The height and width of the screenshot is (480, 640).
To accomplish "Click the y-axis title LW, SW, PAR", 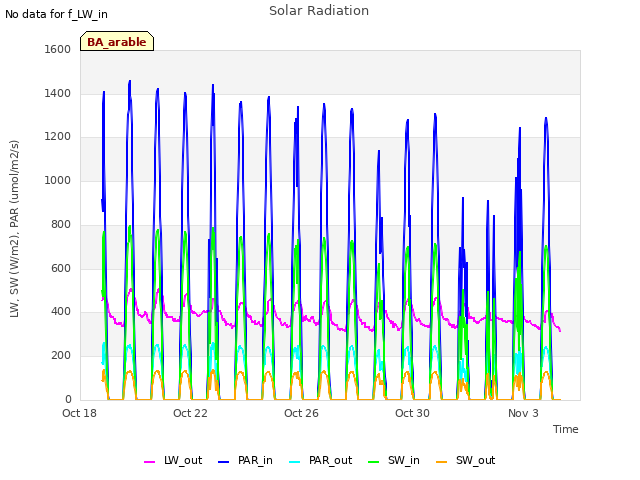I will click(14, 229).
